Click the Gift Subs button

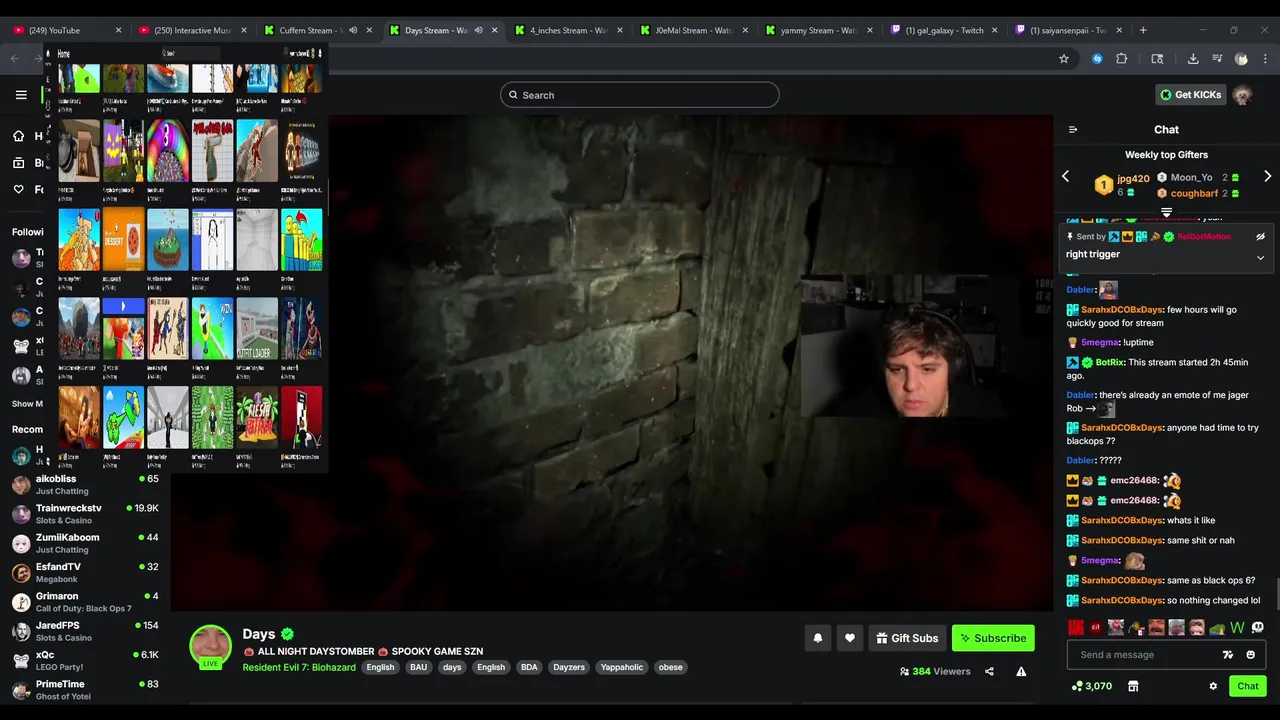pos(907,638)
